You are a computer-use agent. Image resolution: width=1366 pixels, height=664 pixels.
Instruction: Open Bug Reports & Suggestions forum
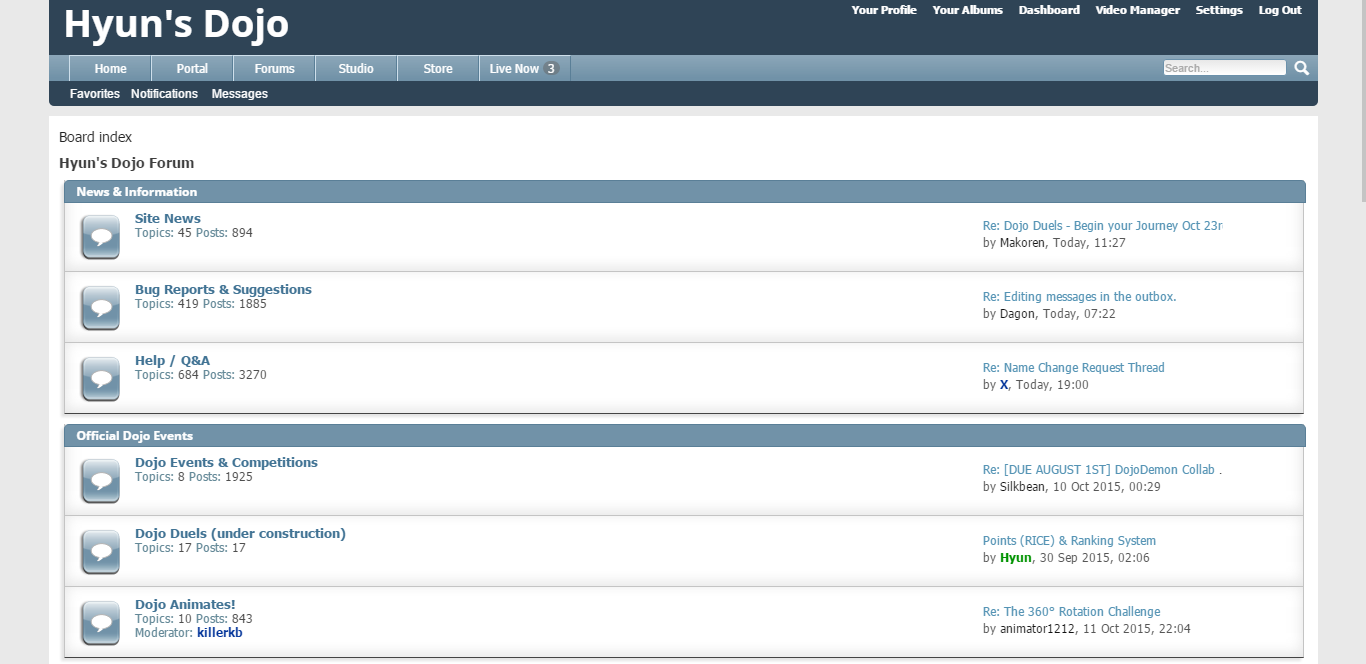[223, 289]
